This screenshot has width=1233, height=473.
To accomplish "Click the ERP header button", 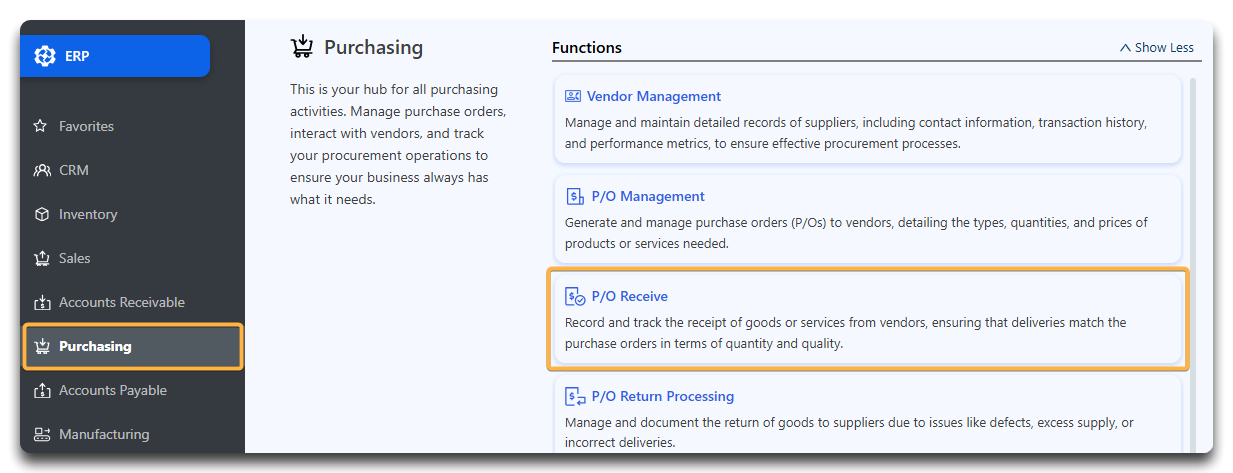I will pyautogui.click(x=115, y=56).
